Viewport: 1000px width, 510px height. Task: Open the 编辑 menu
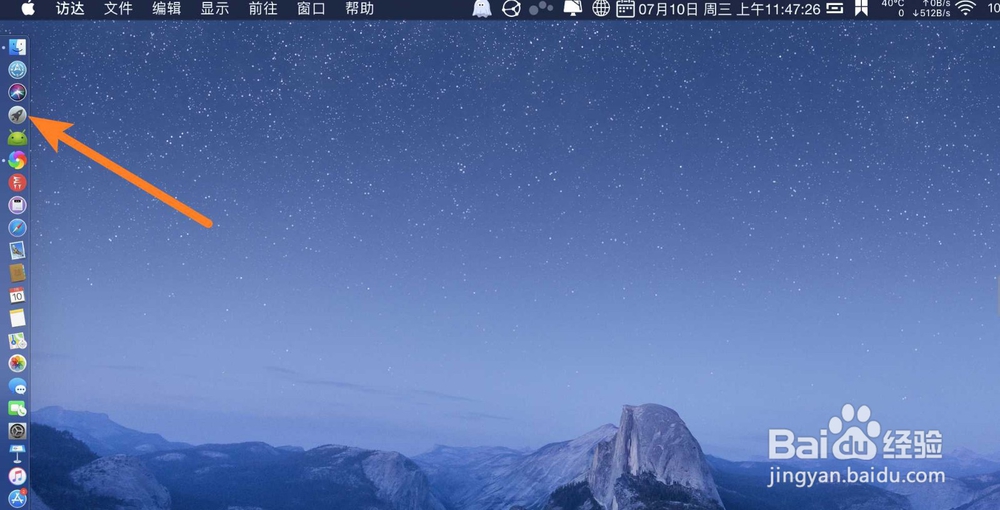point(167,9)
